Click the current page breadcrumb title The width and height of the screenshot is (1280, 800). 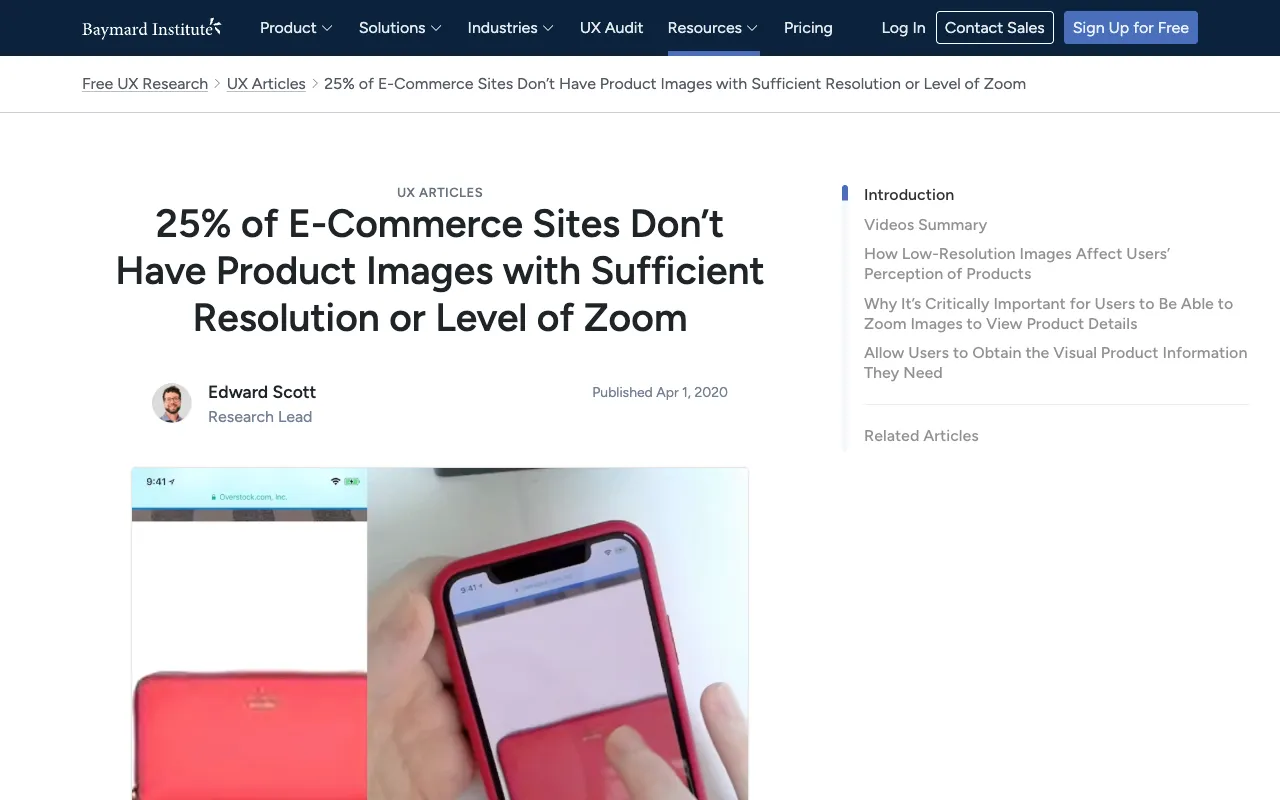pyautogui.click(x=675, y=84)
